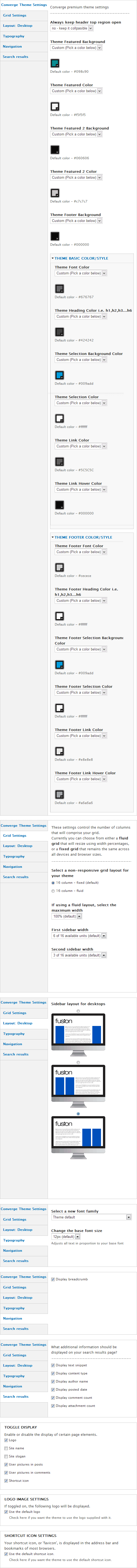Click the Theme Footer Font Color swatch icon
Screen dimensions: 137x1568
pos(60,567)
